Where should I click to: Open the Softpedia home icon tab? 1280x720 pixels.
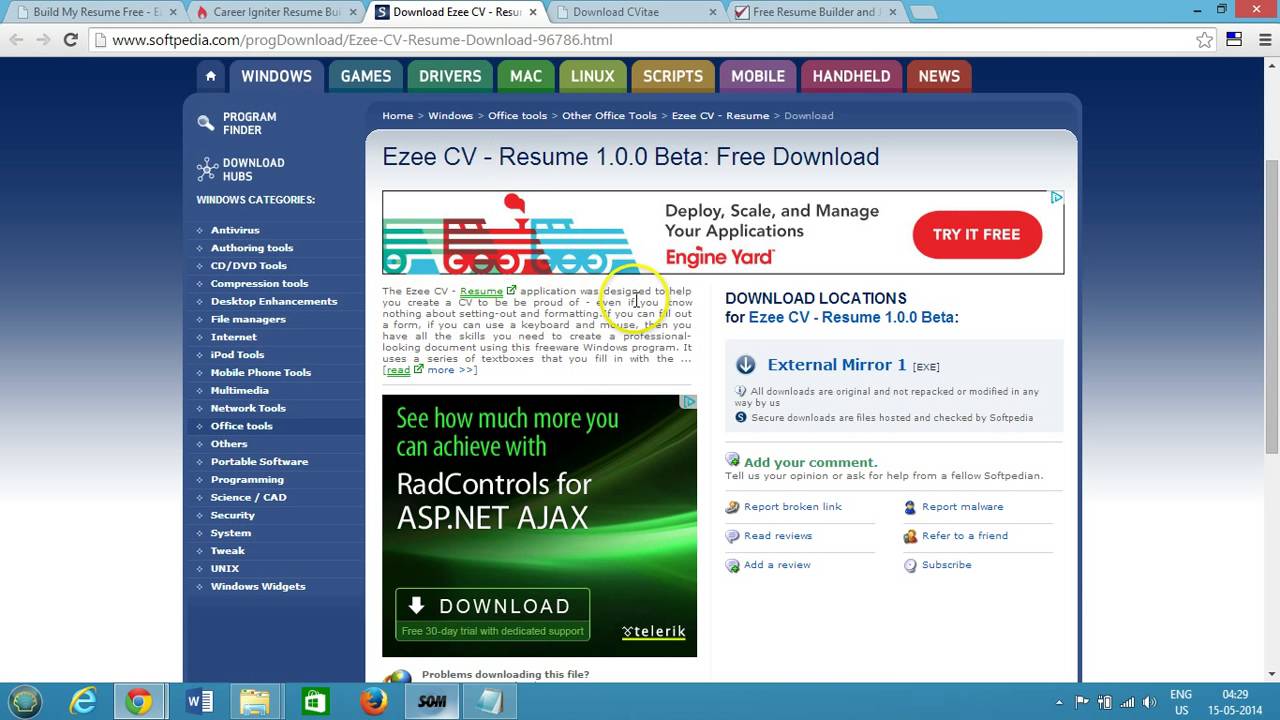[210, 76]
